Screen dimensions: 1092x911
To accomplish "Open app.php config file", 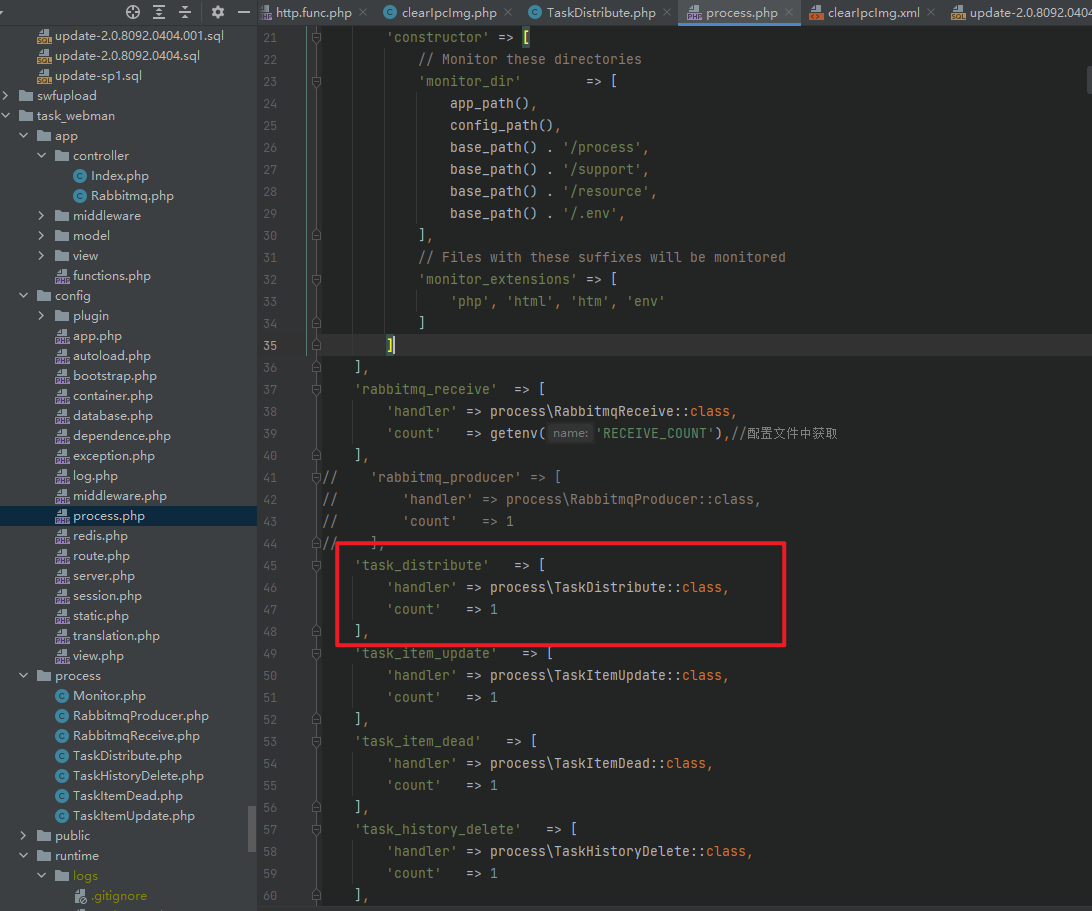I will pyautogui.click(x=98, y=336).
